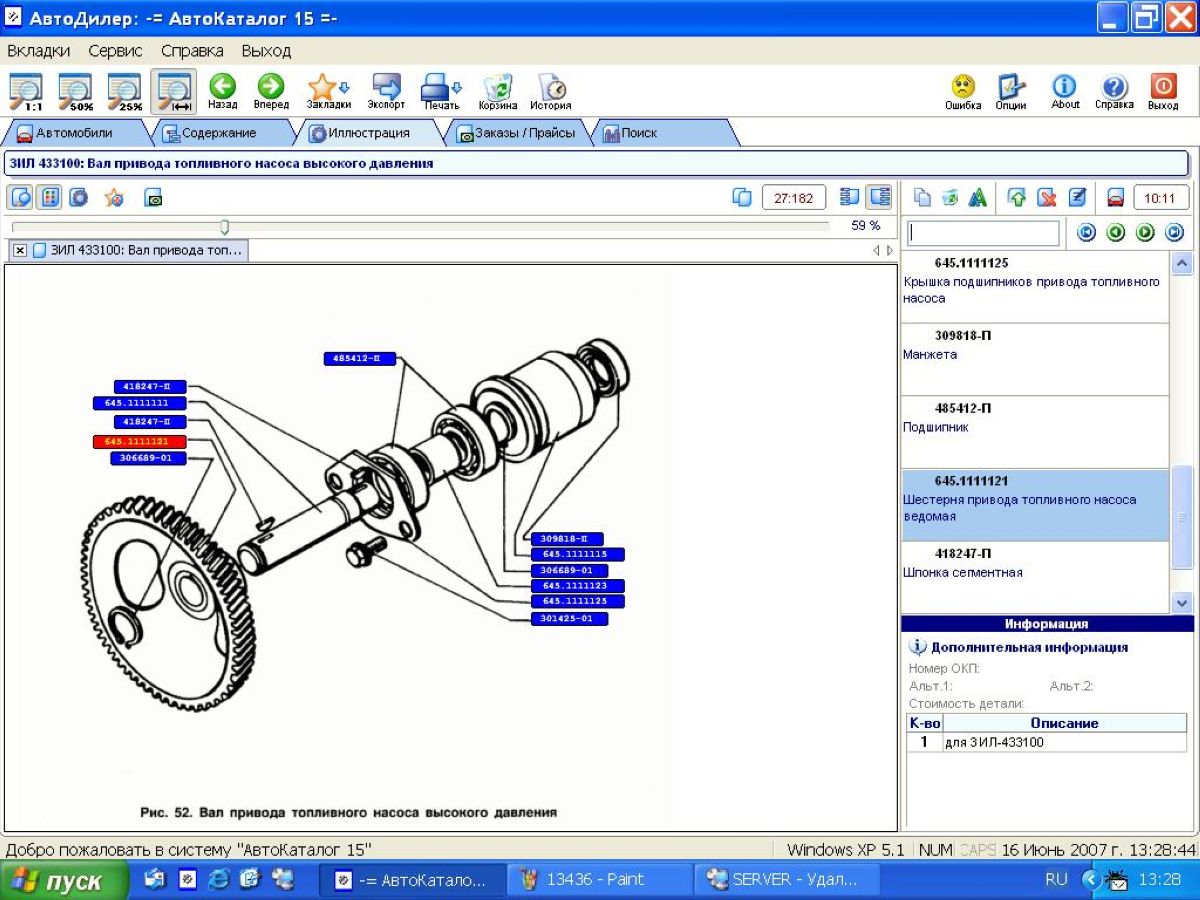
Task: Focus the parts search input field
Action: coord(982,233)
